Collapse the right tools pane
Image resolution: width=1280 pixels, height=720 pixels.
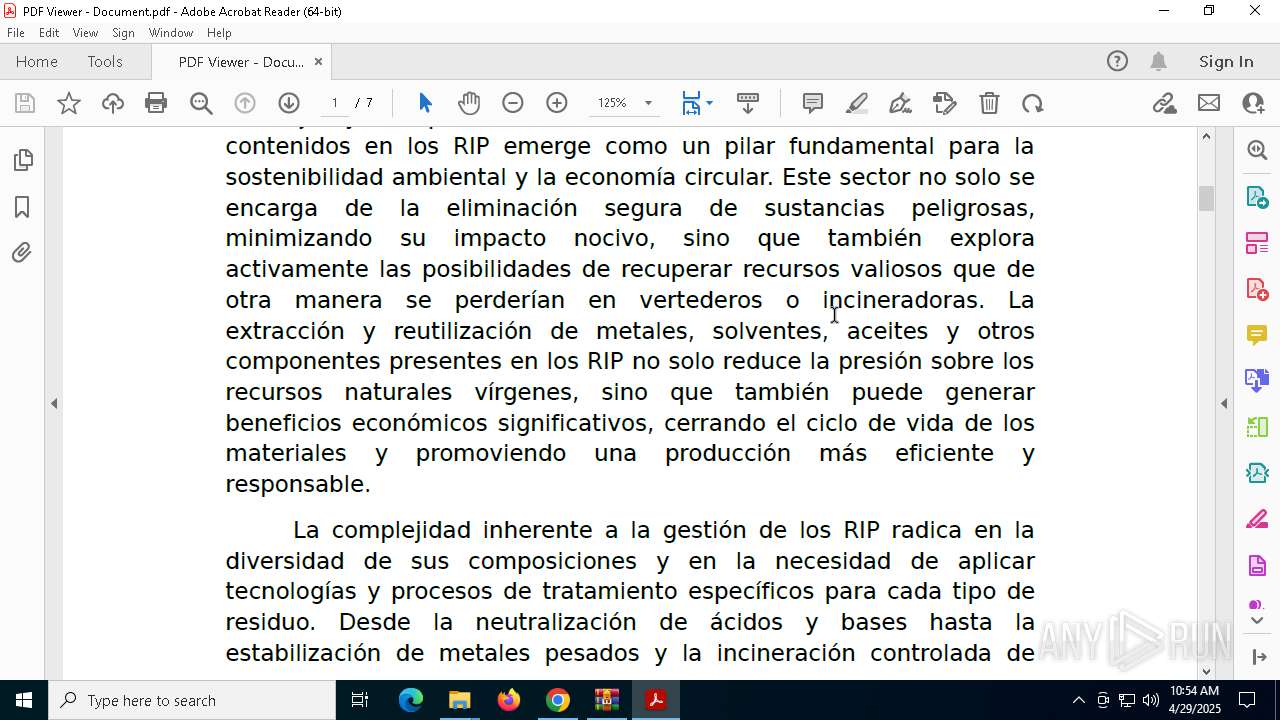[x=1224, y=403]
